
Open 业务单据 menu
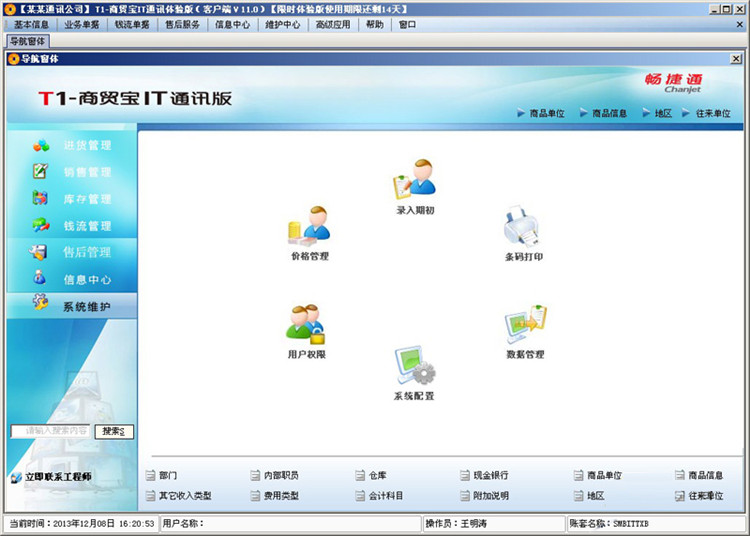[x=82, y=24]
